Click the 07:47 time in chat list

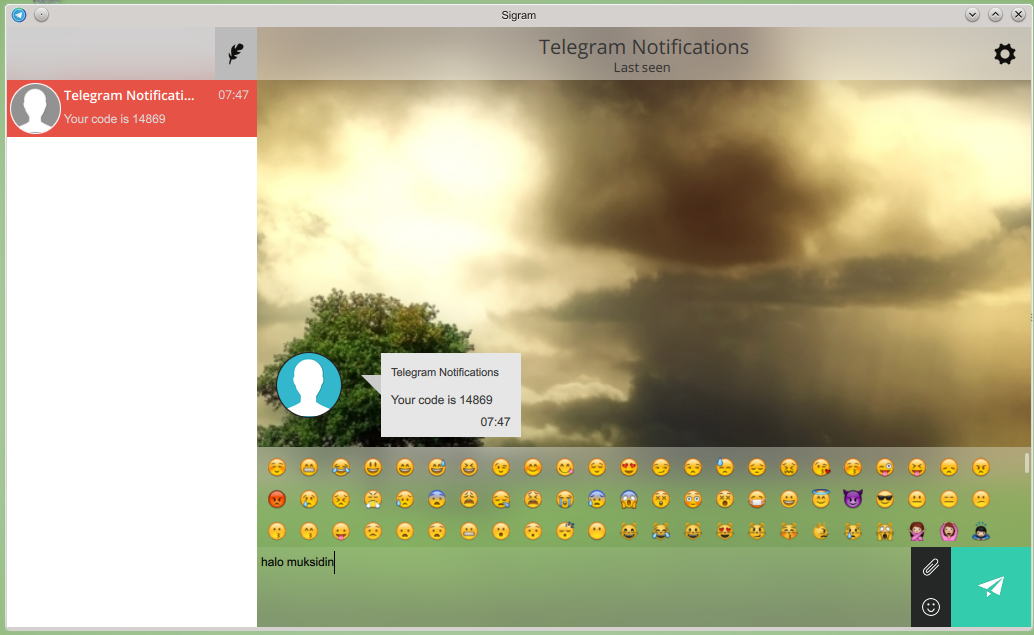(233, 95)
